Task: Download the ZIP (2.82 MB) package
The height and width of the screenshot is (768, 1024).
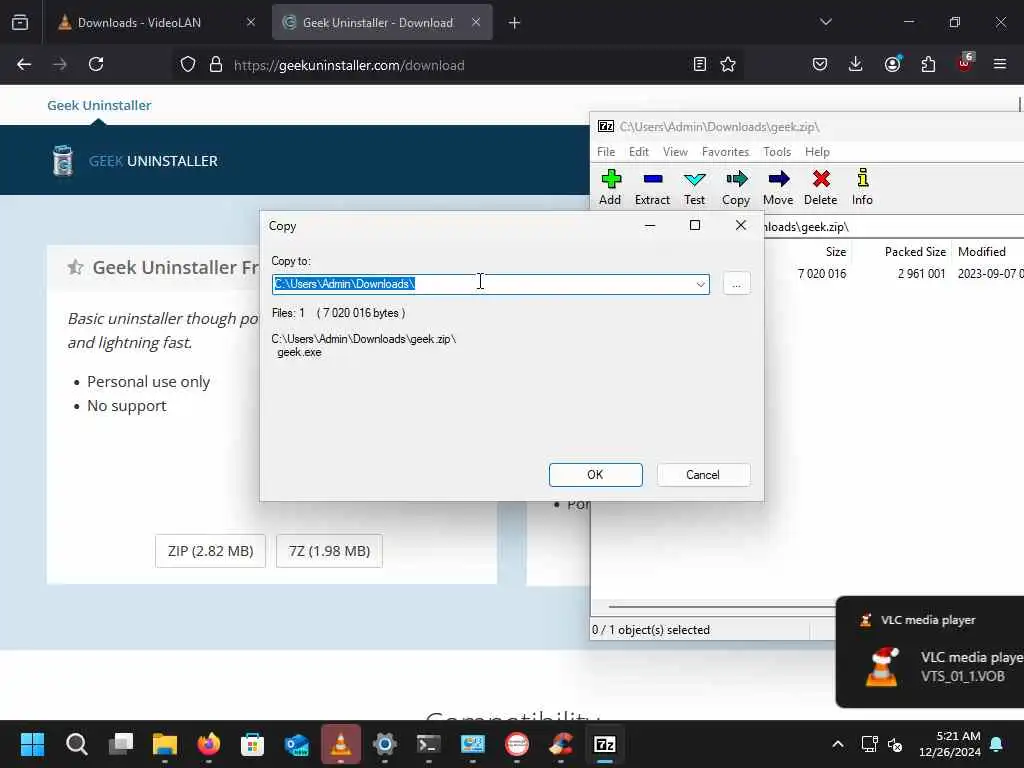Action: click(x=210, y=551)
